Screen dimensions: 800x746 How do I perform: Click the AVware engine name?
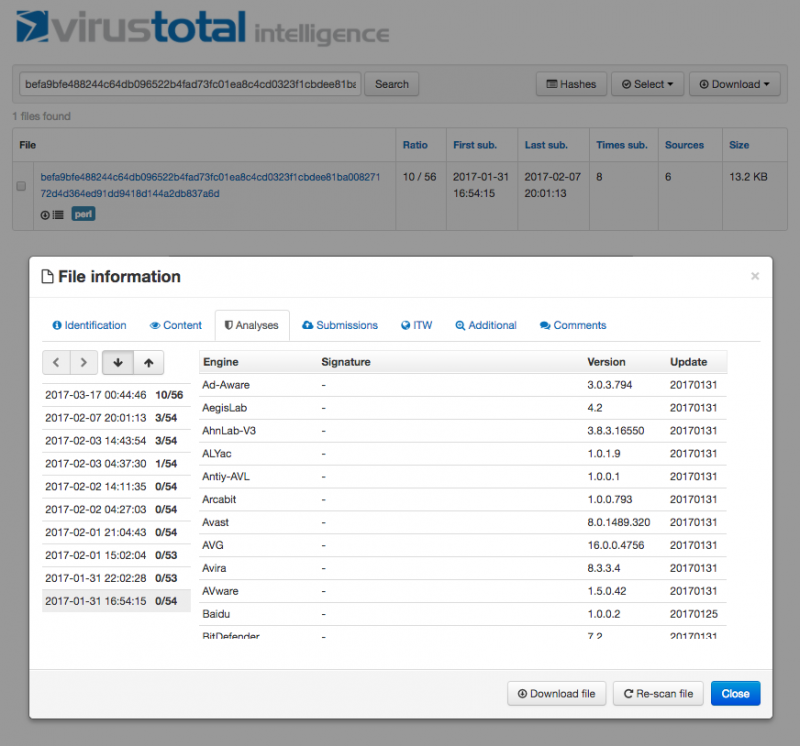[220, 591]
